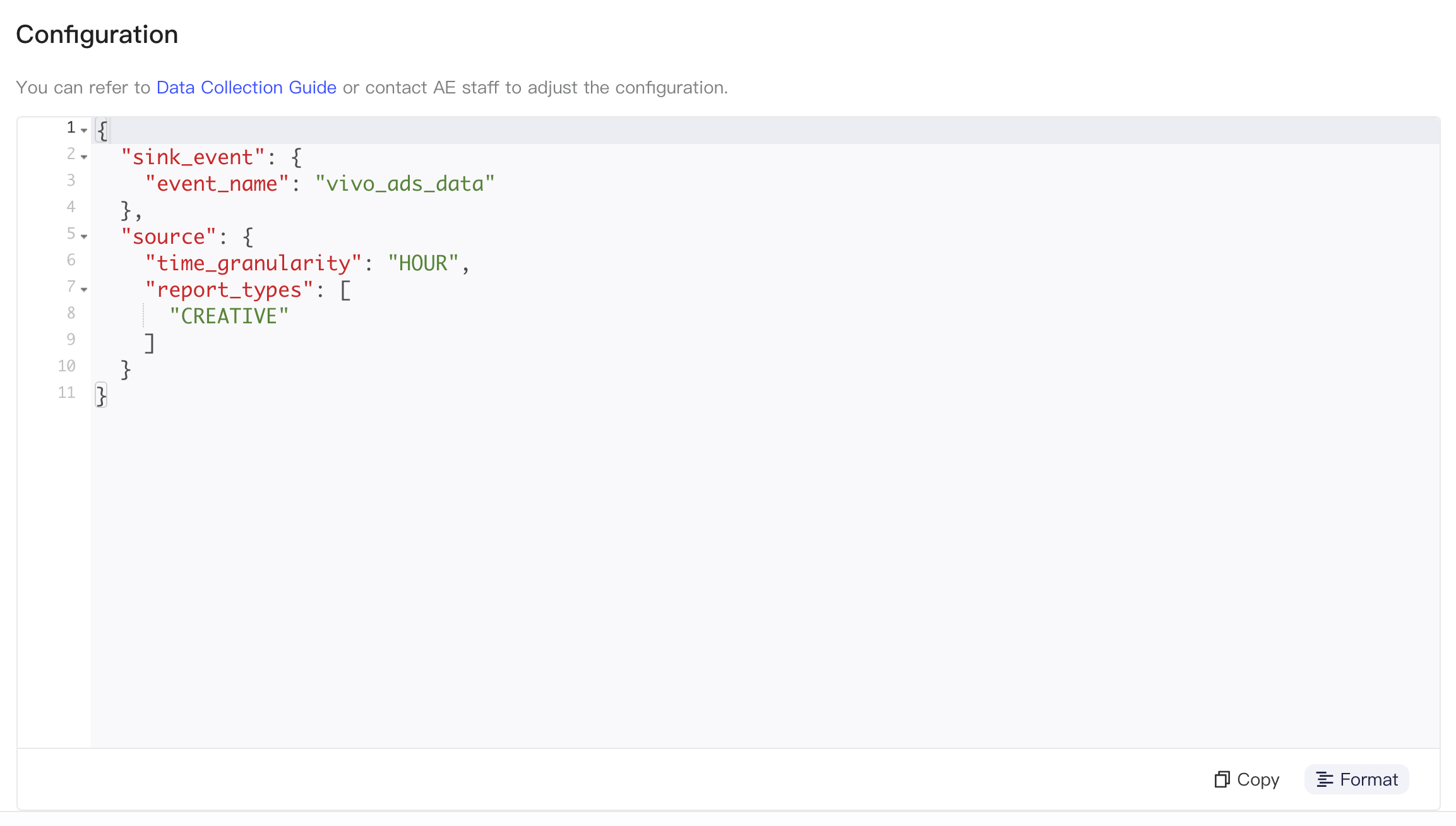
Task: Click the Format button
Action: [x=1357, y=779]
